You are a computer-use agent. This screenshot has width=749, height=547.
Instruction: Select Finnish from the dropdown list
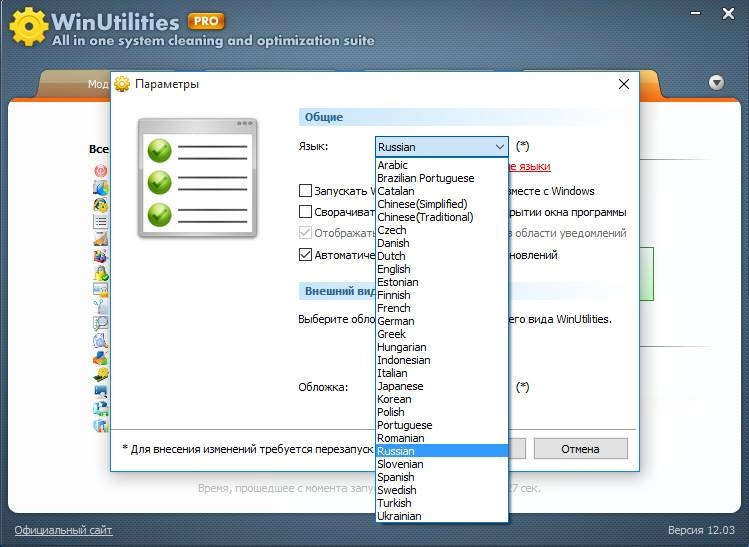(441, 295)
